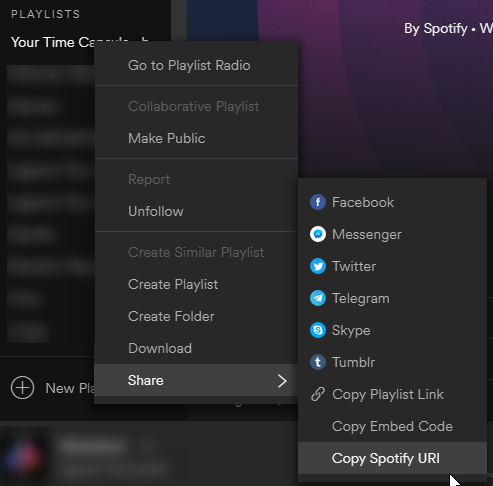Share playlist via Telegram
This screenshot has height=486, width=493.
click(x=392, y=298)
